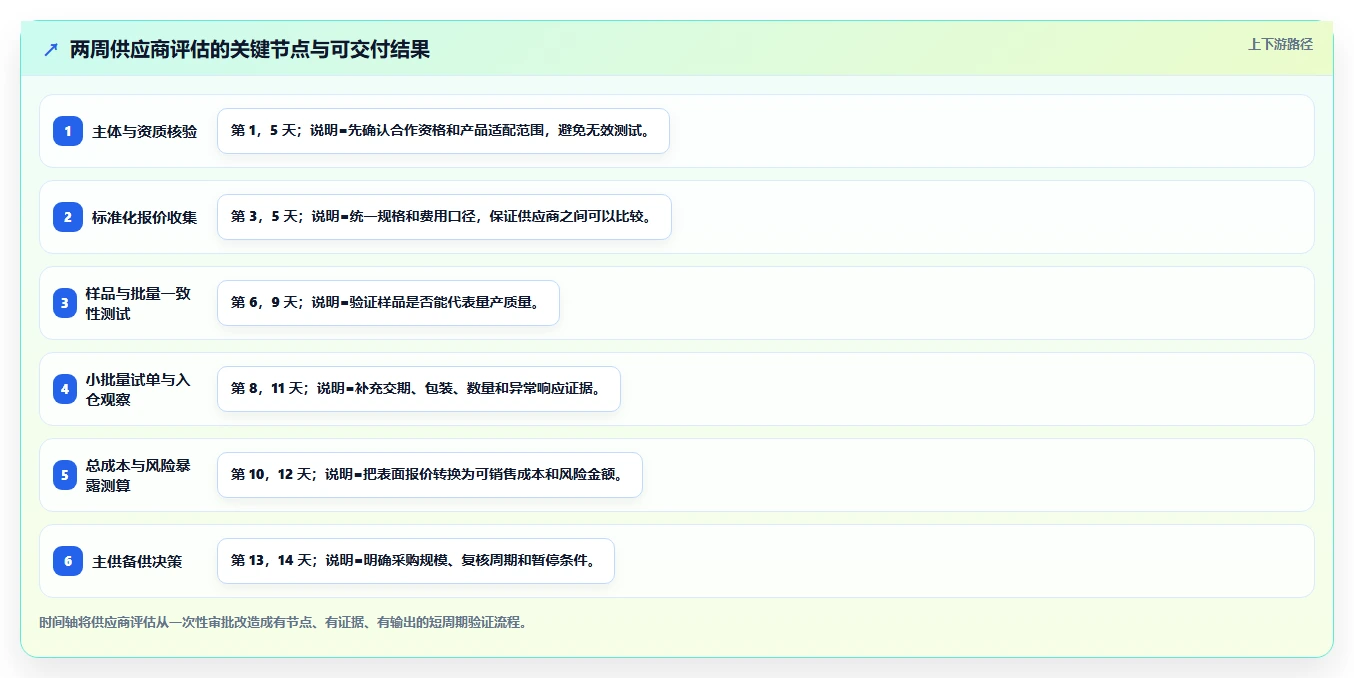Image resolution: width=1354 pixels, height=678 pixels.
Task: Select the 总成本与风险暴露测算 step label
Action: click(x=138, y=475)
